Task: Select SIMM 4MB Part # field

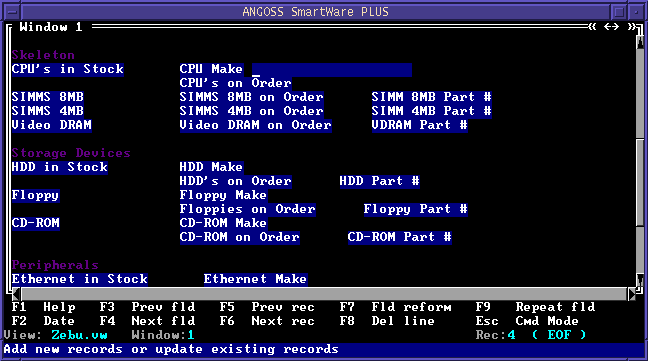Action: point(431,111)
